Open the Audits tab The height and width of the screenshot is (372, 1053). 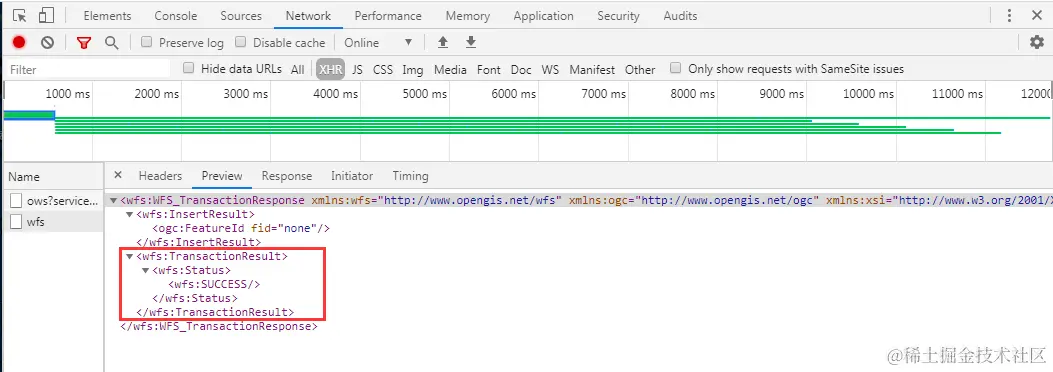pos(680,15)
